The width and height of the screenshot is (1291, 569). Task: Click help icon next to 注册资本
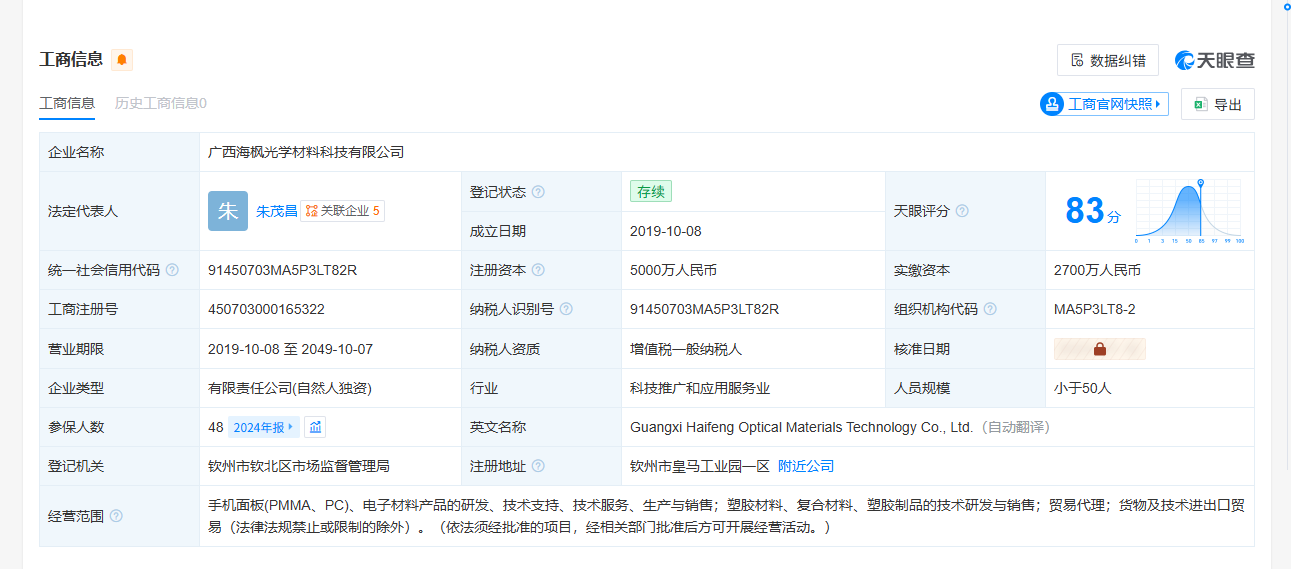point(538,270)
